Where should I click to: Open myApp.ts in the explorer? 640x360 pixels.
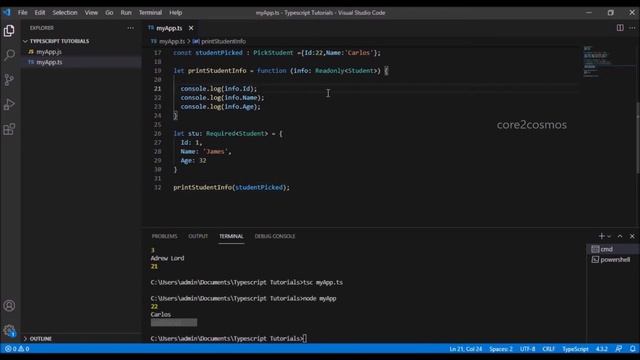pyautogui.click(x=49, y=62)
